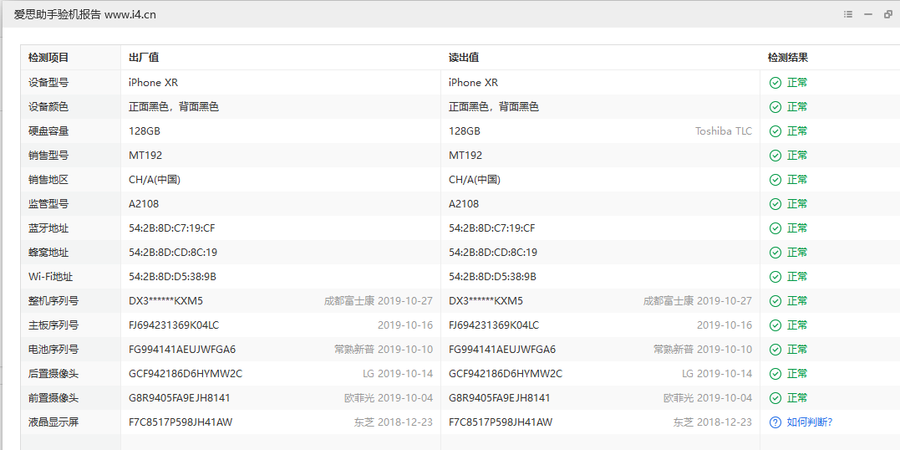Click the green check icon for 前置摄像头 row

(775, 398)
